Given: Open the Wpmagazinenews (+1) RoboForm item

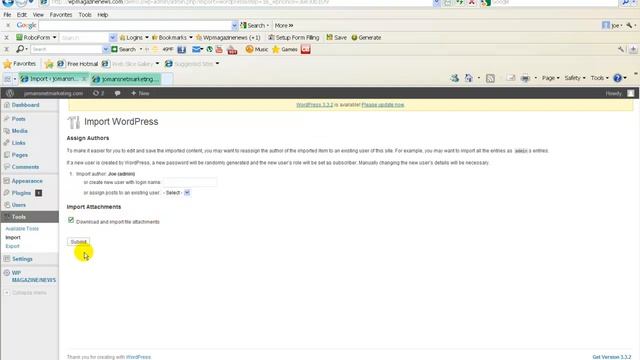Looking at the screenshot, I should 228,38.
